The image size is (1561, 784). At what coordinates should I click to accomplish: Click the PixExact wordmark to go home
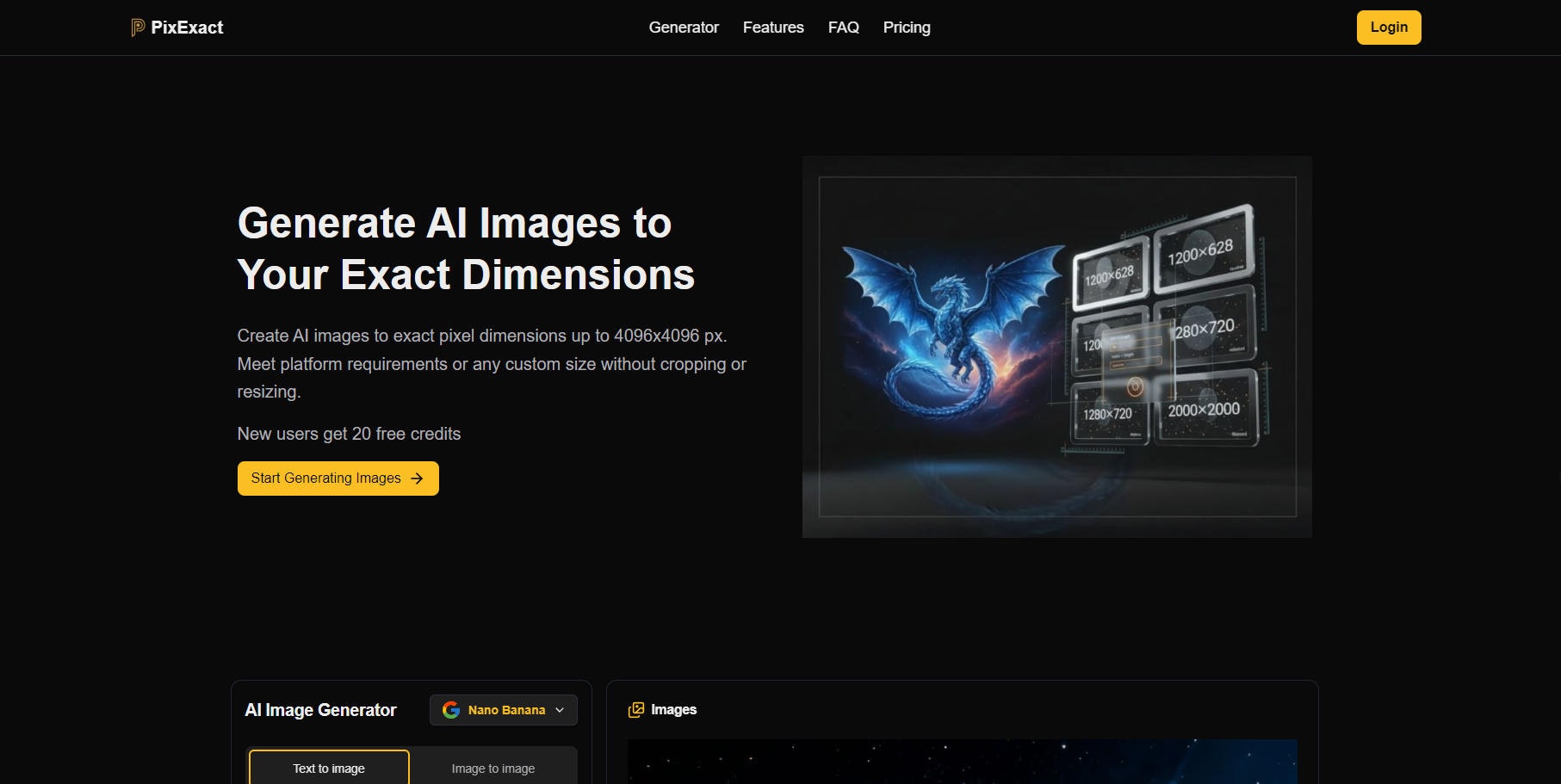coord(186,27)
